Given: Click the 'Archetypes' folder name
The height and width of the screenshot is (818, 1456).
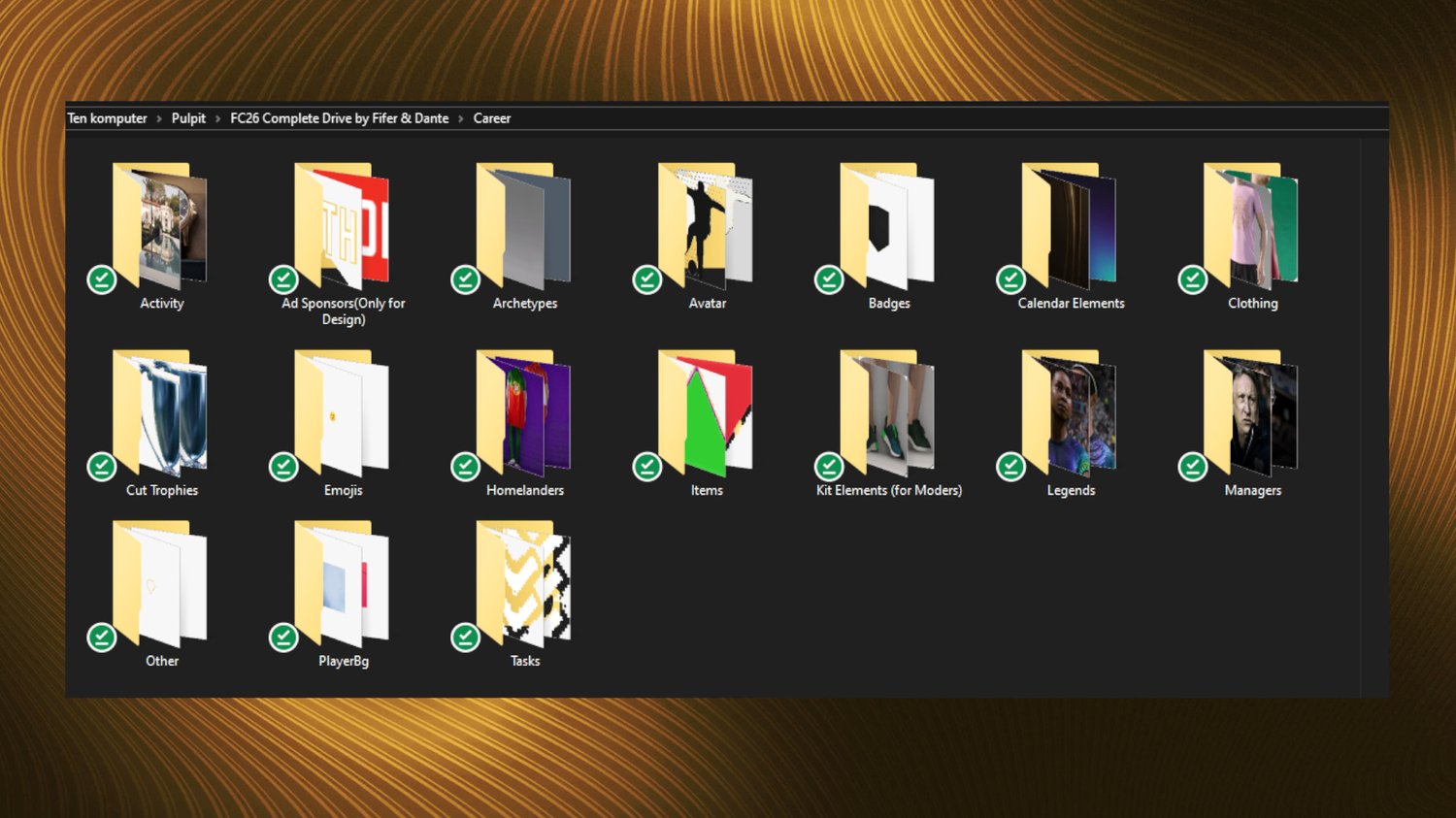Looking at the screenshot, I should coord(525,304).
